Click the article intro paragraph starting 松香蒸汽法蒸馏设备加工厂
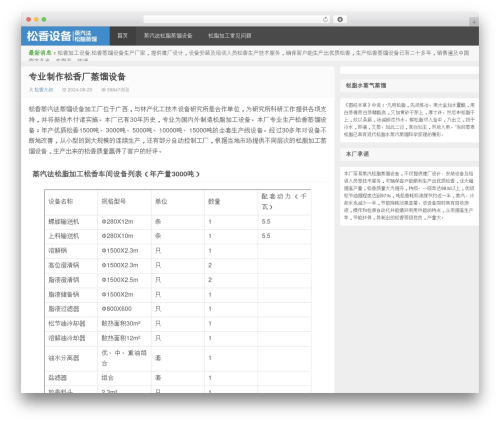The height and width of the screenshot is (423, 500). tap(177, 130)
